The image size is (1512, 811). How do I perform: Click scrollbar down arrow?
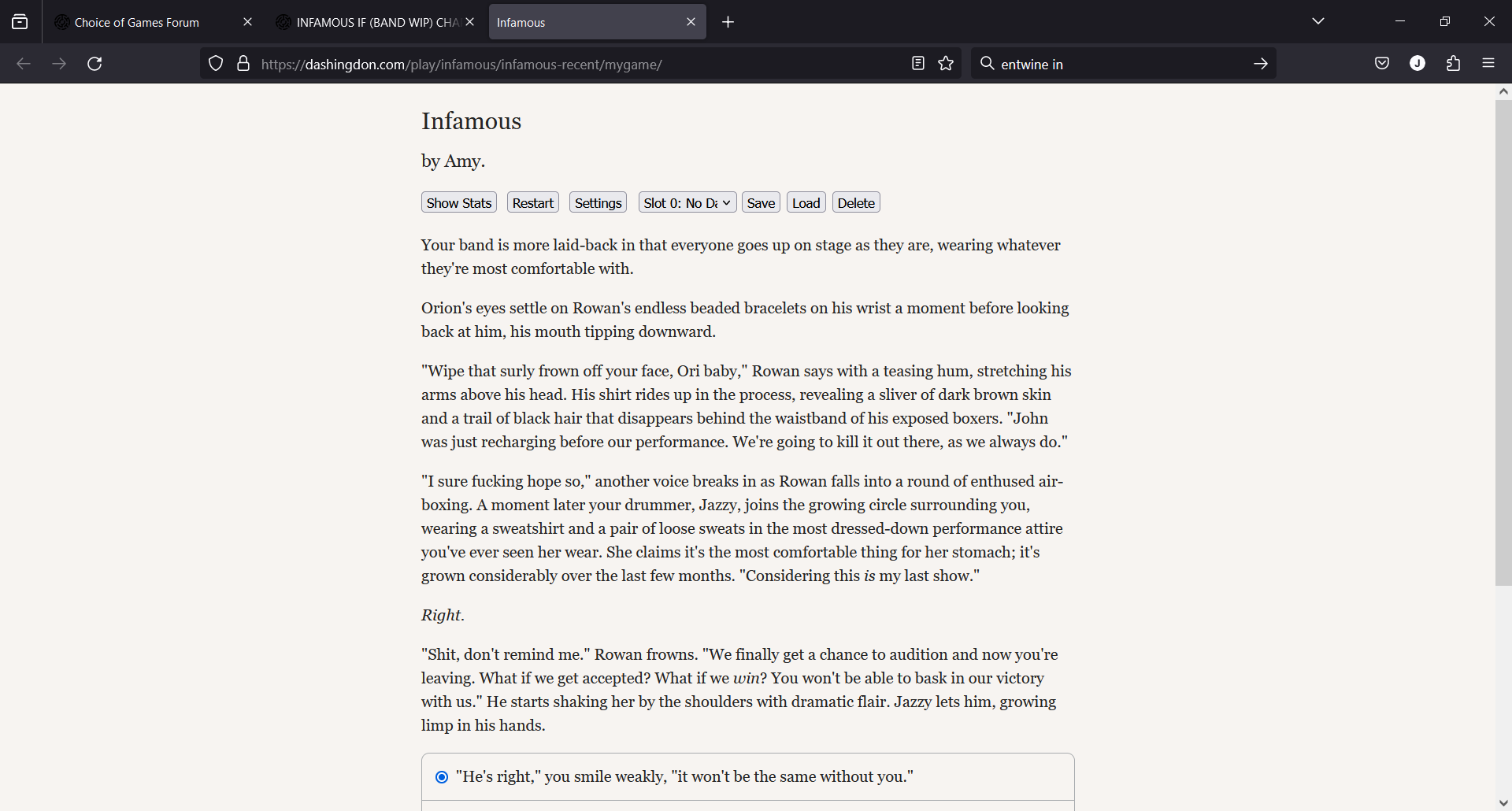click(x=1503, y=803)
